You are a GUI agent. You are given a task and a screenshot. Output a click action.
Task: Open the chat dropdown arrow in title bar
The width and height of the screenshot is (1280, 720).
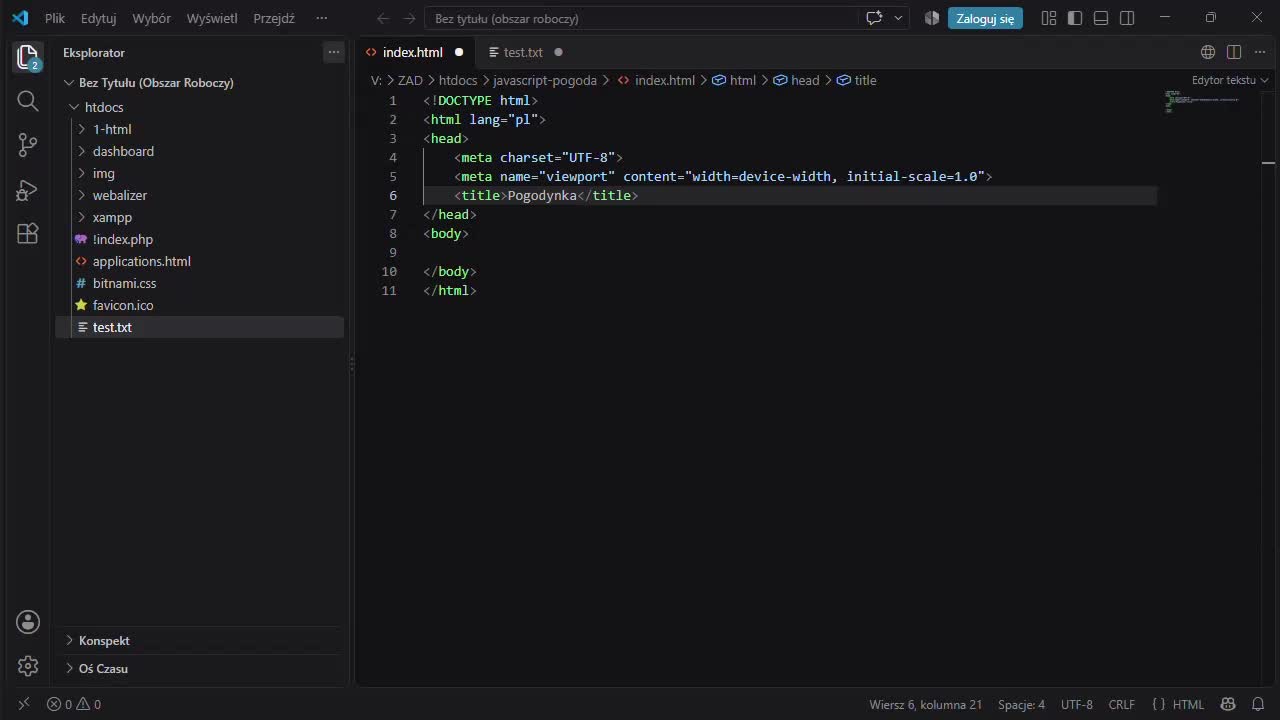[899, 18]
